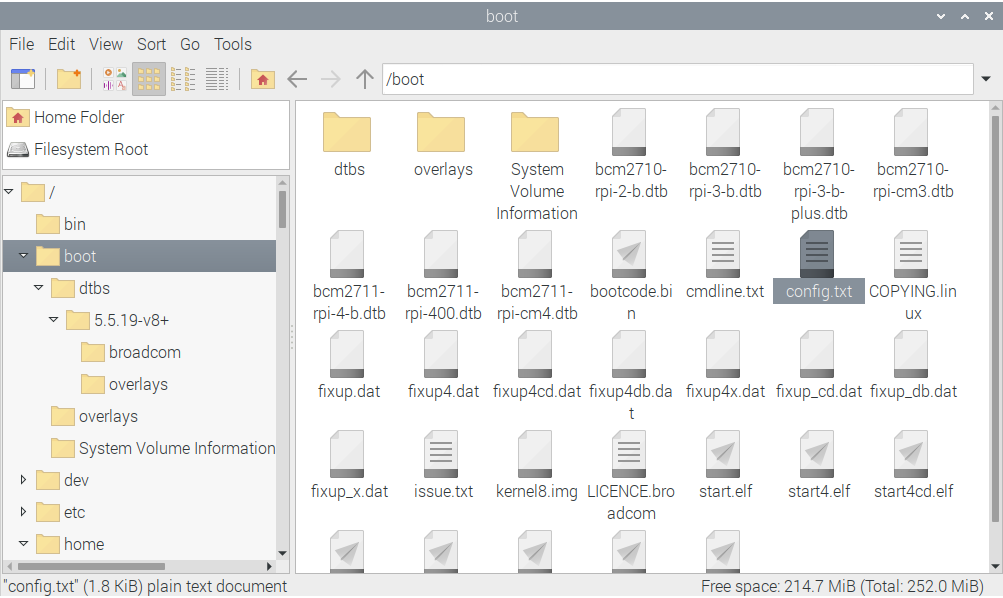Viewport: 1003px width, 598px height.
Task: Open the Tools menu
Action: click(232, 44)
